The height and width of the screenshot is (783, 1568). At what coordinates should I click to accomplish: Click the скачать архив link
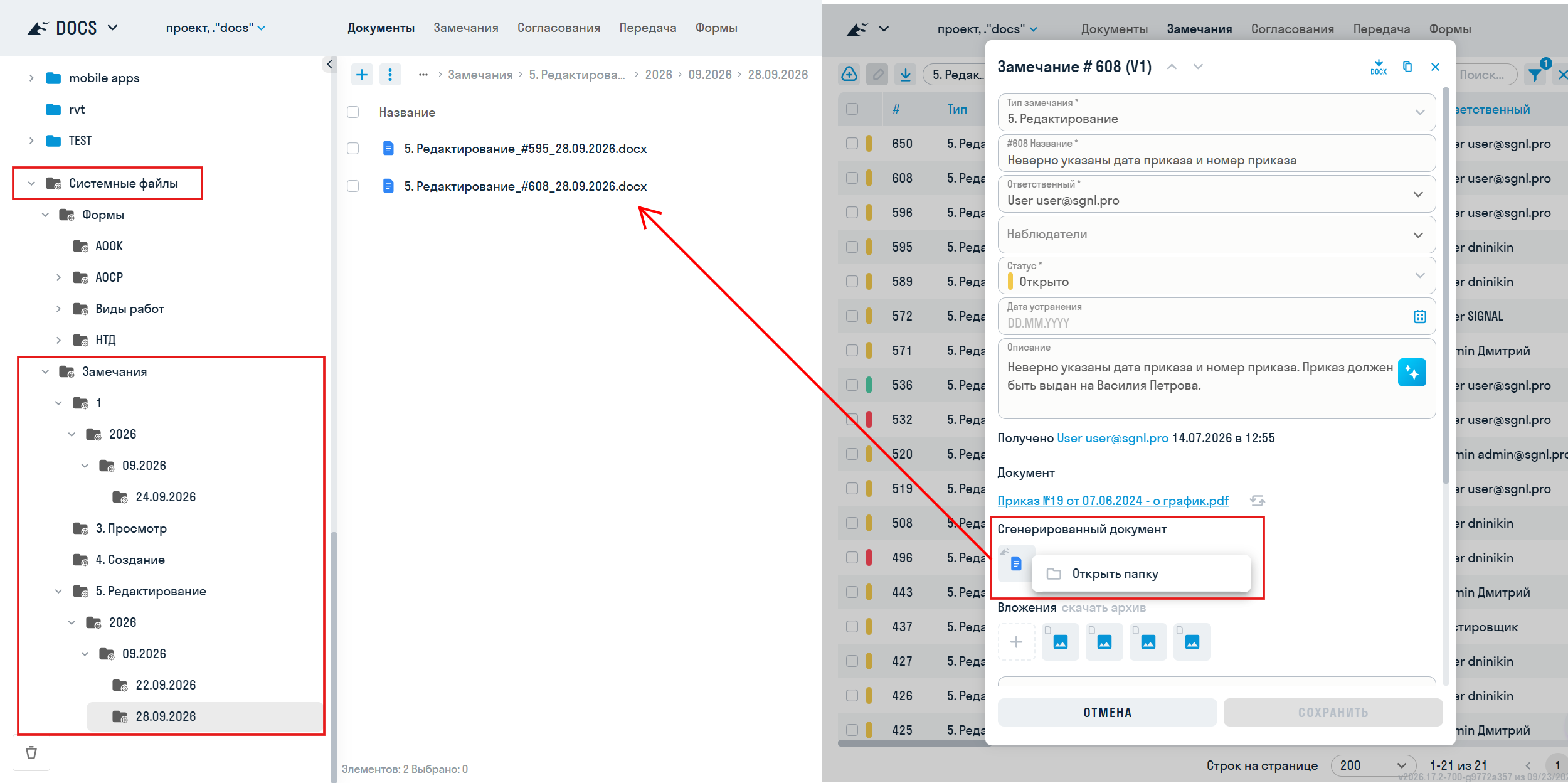click(x=1103, y=607)
